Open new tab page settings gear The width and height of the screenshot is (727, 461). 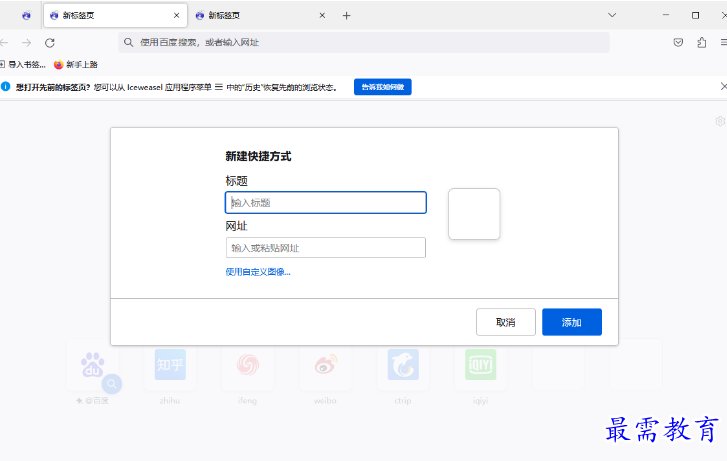click(x=720, y=121)
